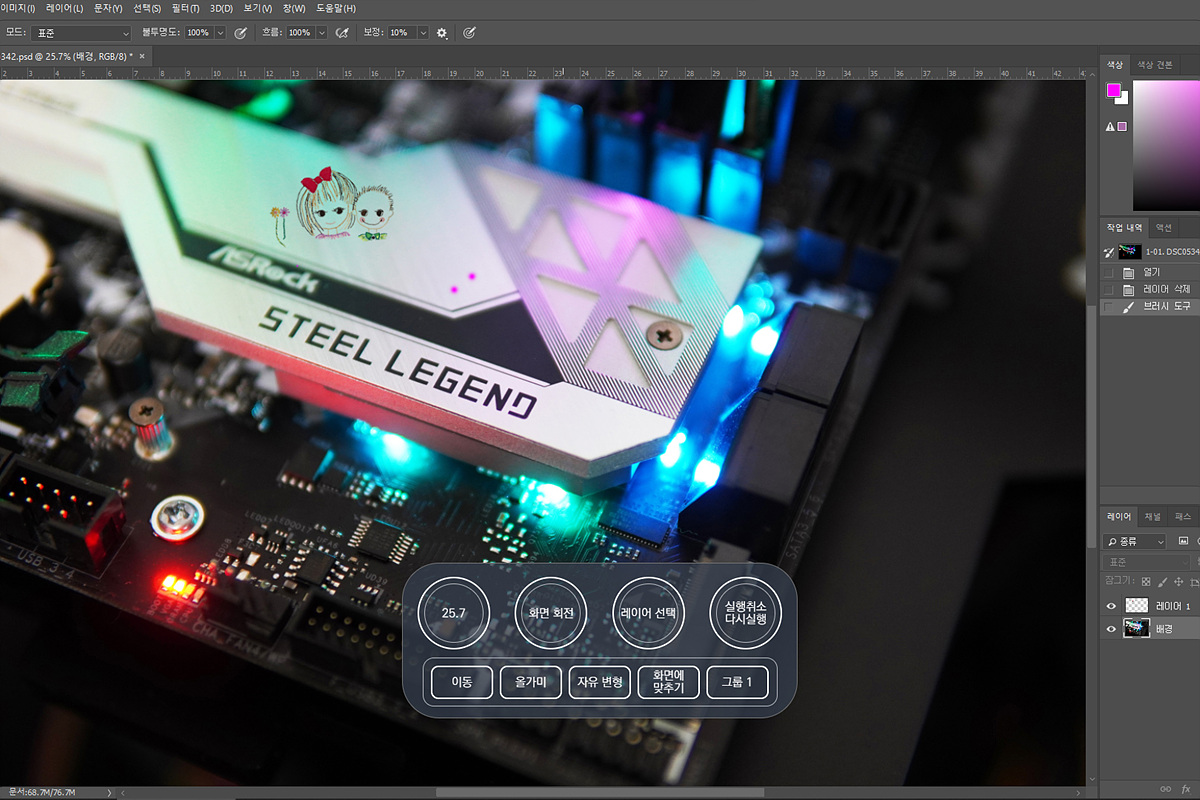
Task: Click the 화면 회전 dial button
Action: point(550,613)
